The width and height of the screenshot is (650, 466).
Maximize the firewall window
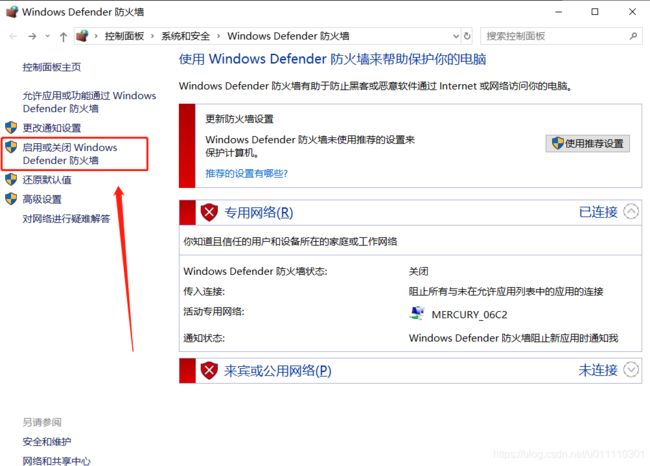point(595,12)
